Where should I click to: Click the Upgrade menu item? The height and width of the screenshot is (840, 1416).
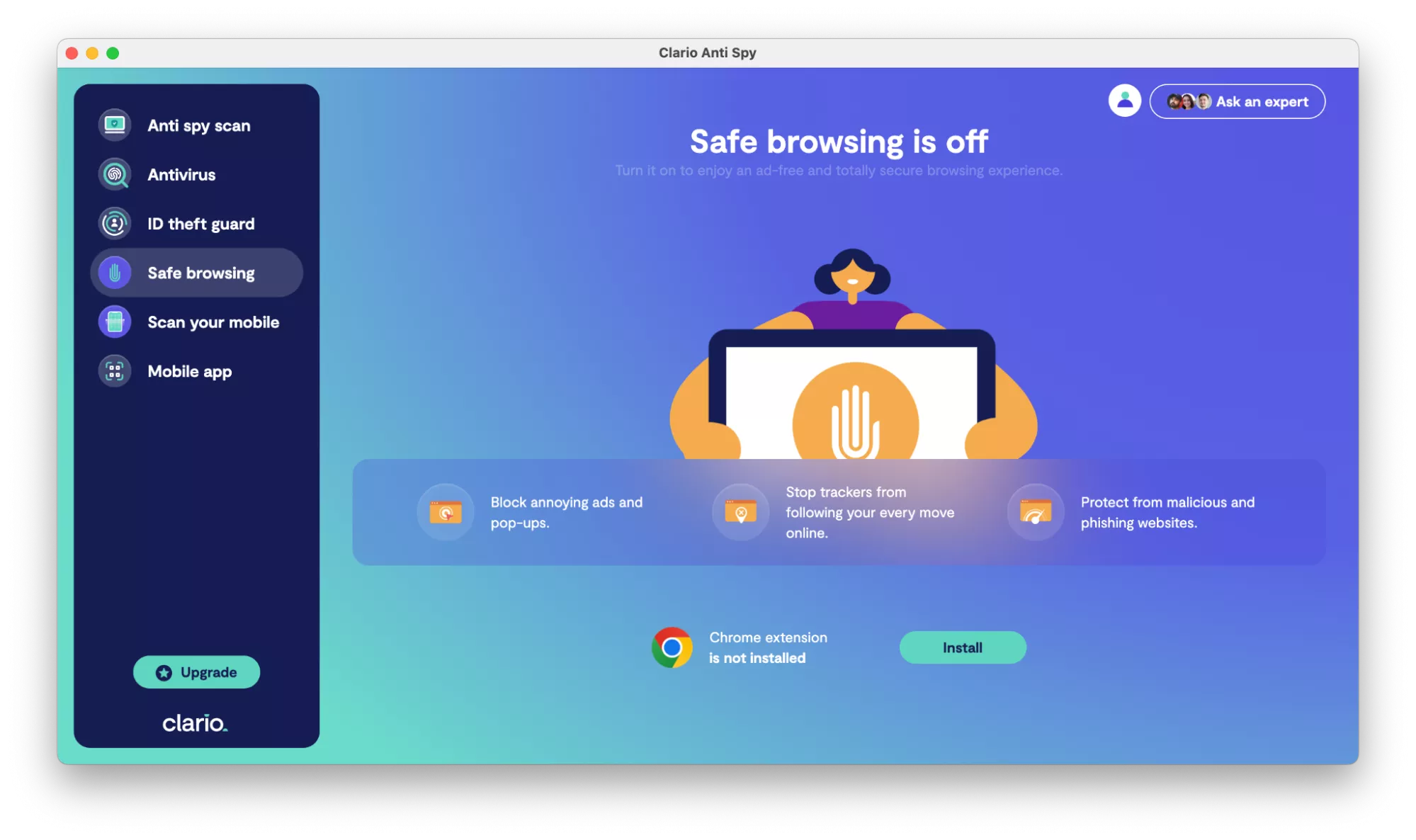pos(196,672)
